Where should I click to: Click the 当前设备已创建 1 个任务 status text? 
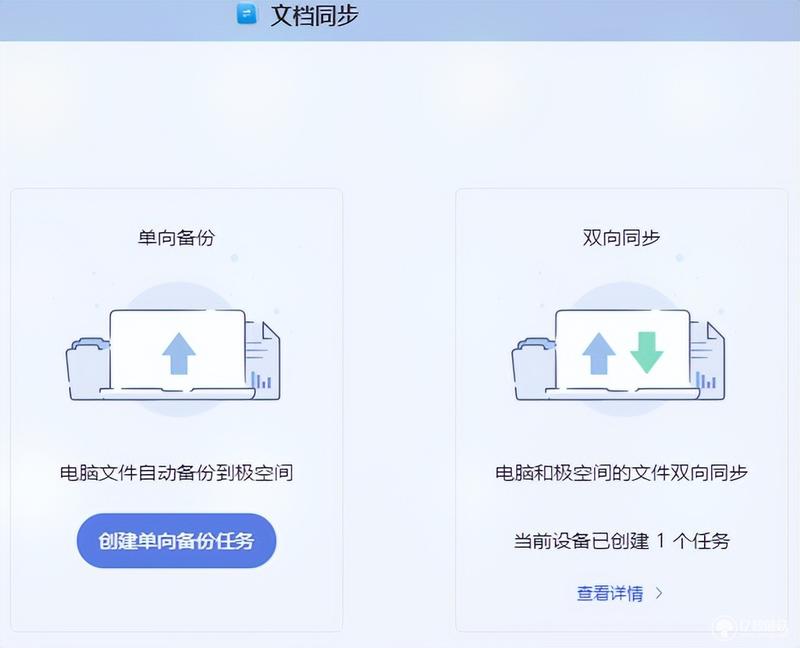click(x=621, y=541)
